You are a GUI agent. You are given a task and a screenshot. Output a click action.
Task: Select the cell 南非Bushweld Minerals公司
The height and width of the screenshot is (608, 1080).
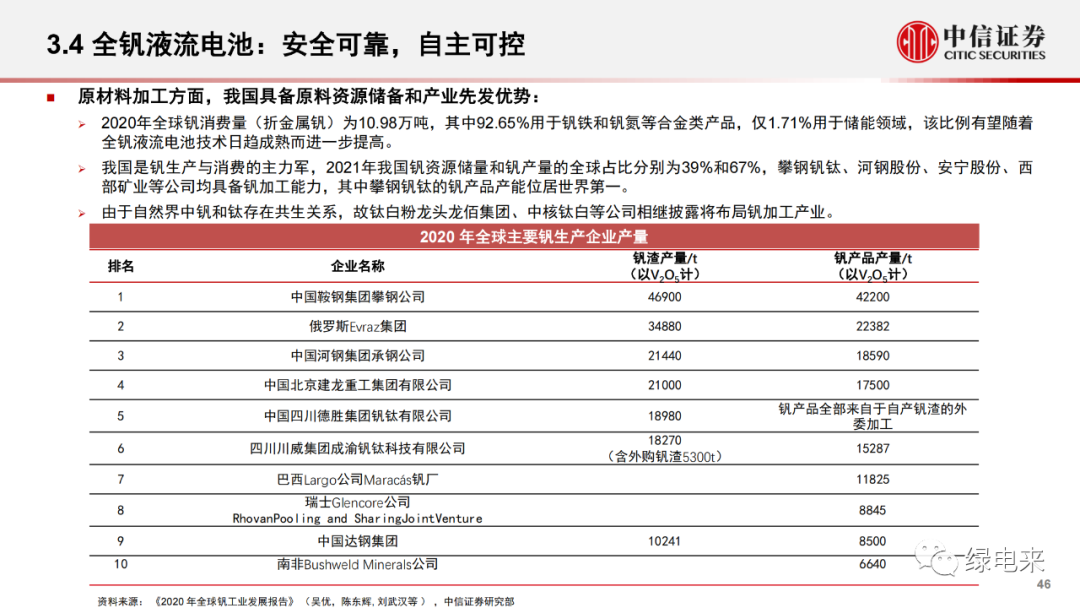click(357, 565)
